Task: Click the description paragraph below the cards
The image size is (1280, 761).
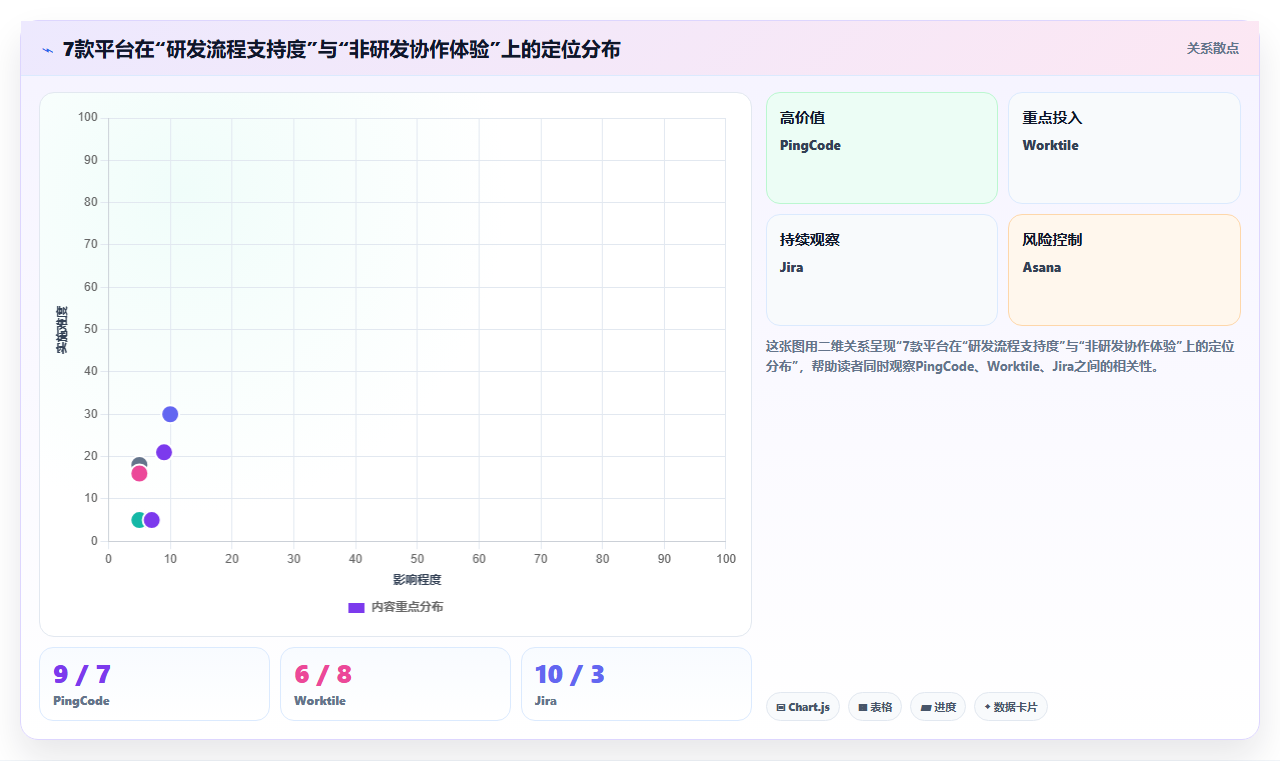Action: tap(1002, 356)
